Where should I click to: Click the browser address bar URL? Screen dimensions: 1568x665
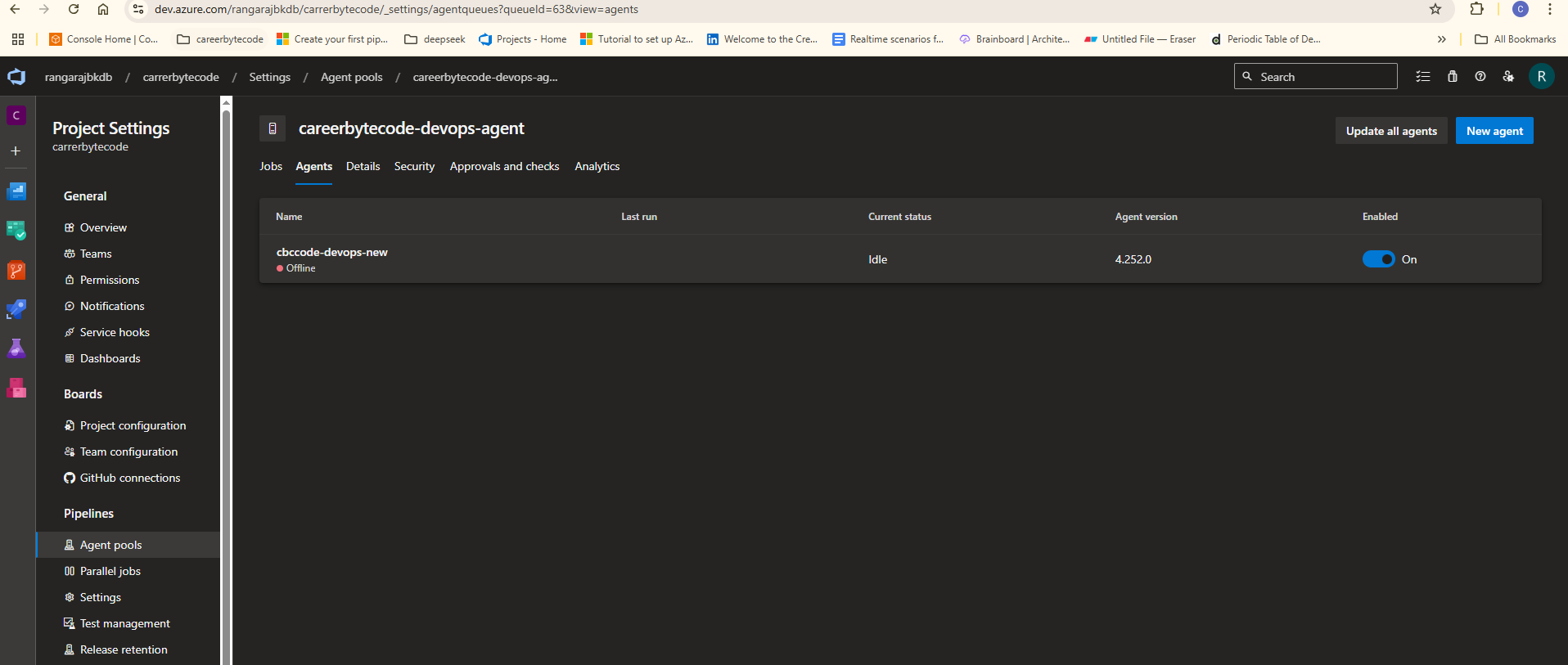tap(396, 10)
